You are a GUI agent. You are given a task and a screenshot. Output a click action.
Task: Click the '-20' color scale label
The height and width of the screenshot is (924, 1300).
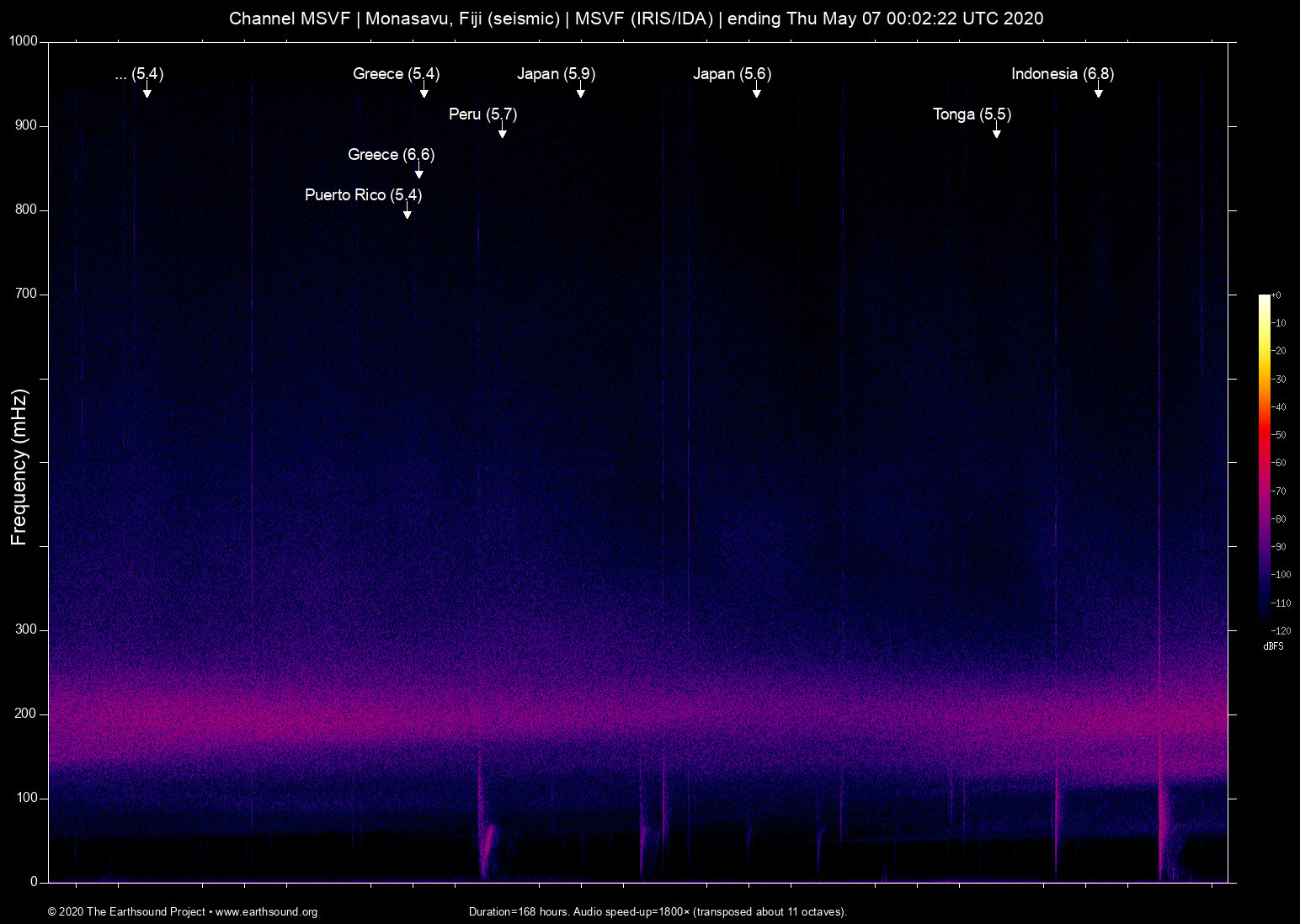(1278, 351)
